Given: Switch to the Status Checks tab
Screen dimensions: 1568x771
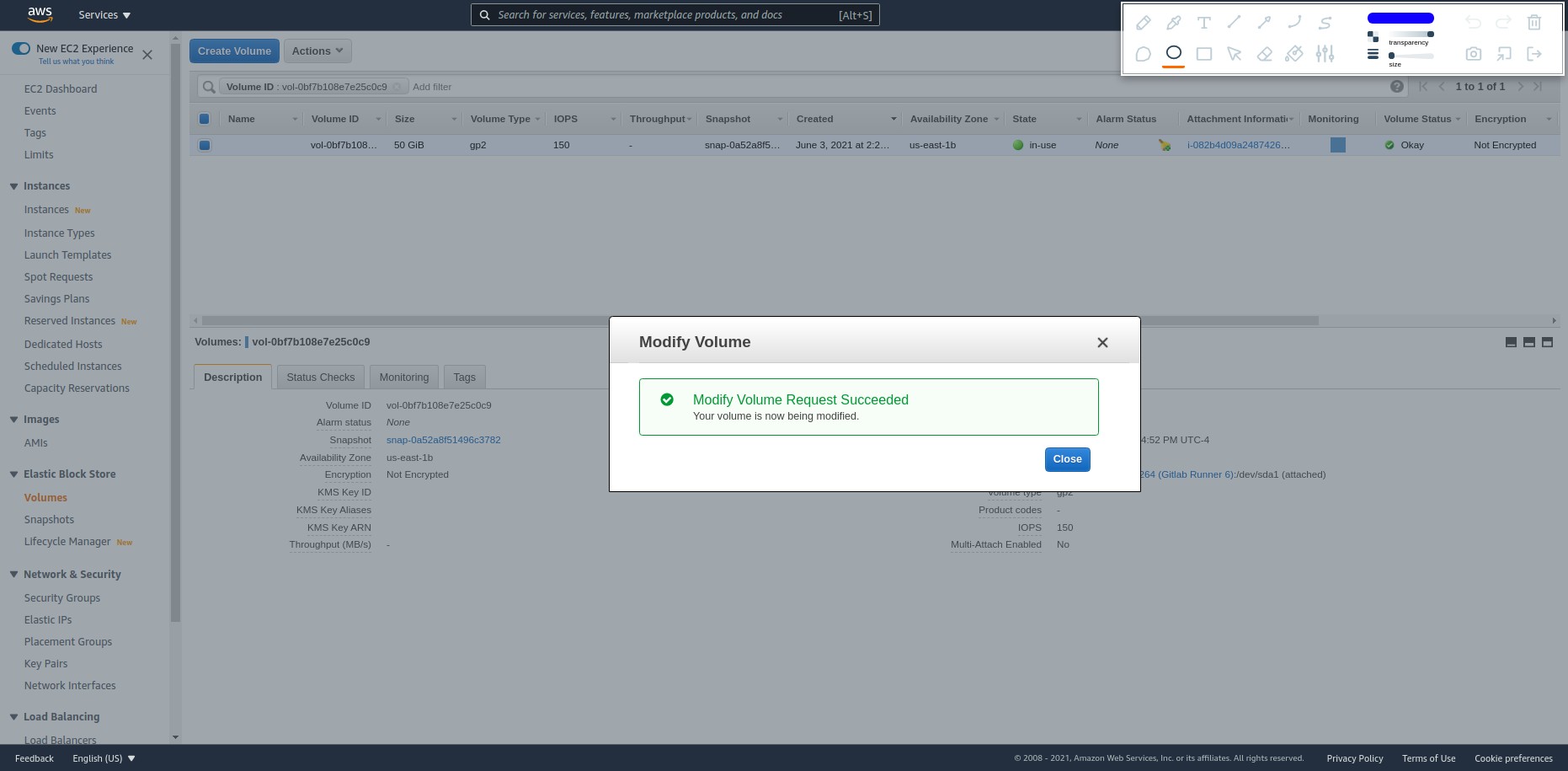Looking at the screenshot, I should click(x=320, y=377).
